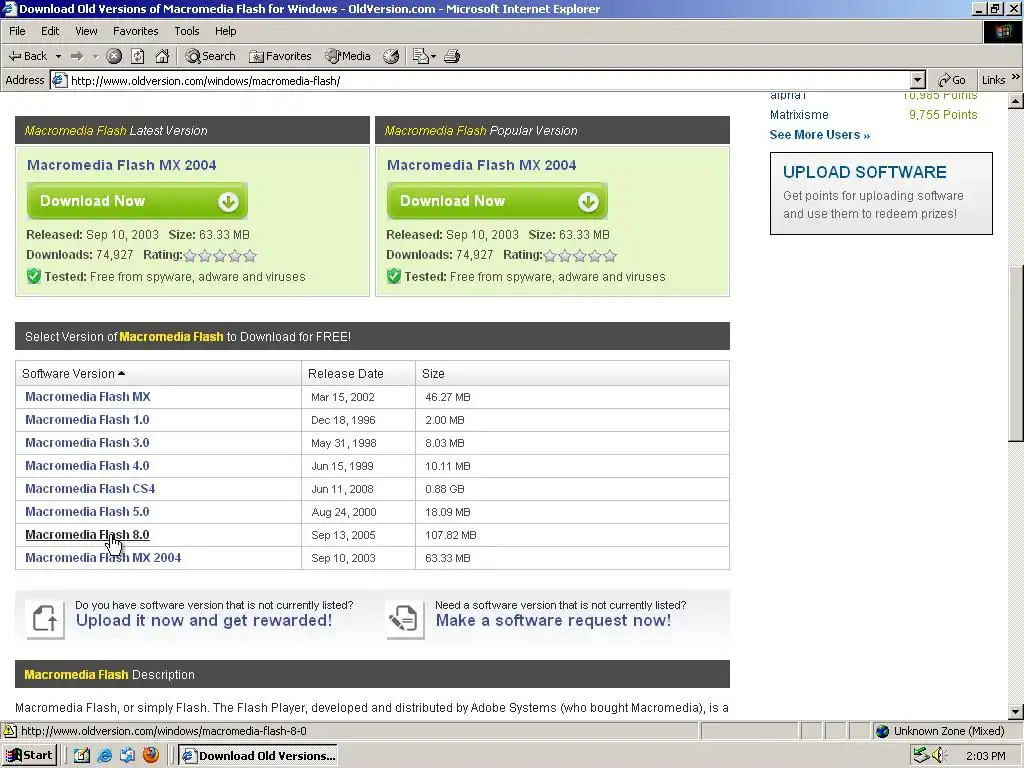The image size is (1024, 768).
Task: Click the system tray volume icon
Action: [x=938, y=756]
